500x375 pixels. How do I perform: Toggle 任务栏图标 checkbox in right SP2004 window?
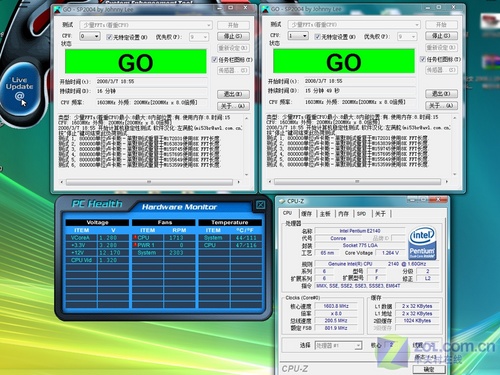[x=423, y=59]
